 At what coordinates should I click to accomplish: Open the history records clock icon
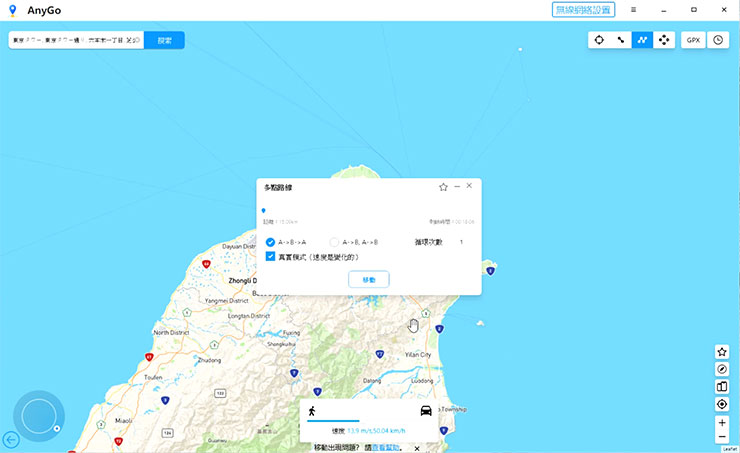pos(718,41)
